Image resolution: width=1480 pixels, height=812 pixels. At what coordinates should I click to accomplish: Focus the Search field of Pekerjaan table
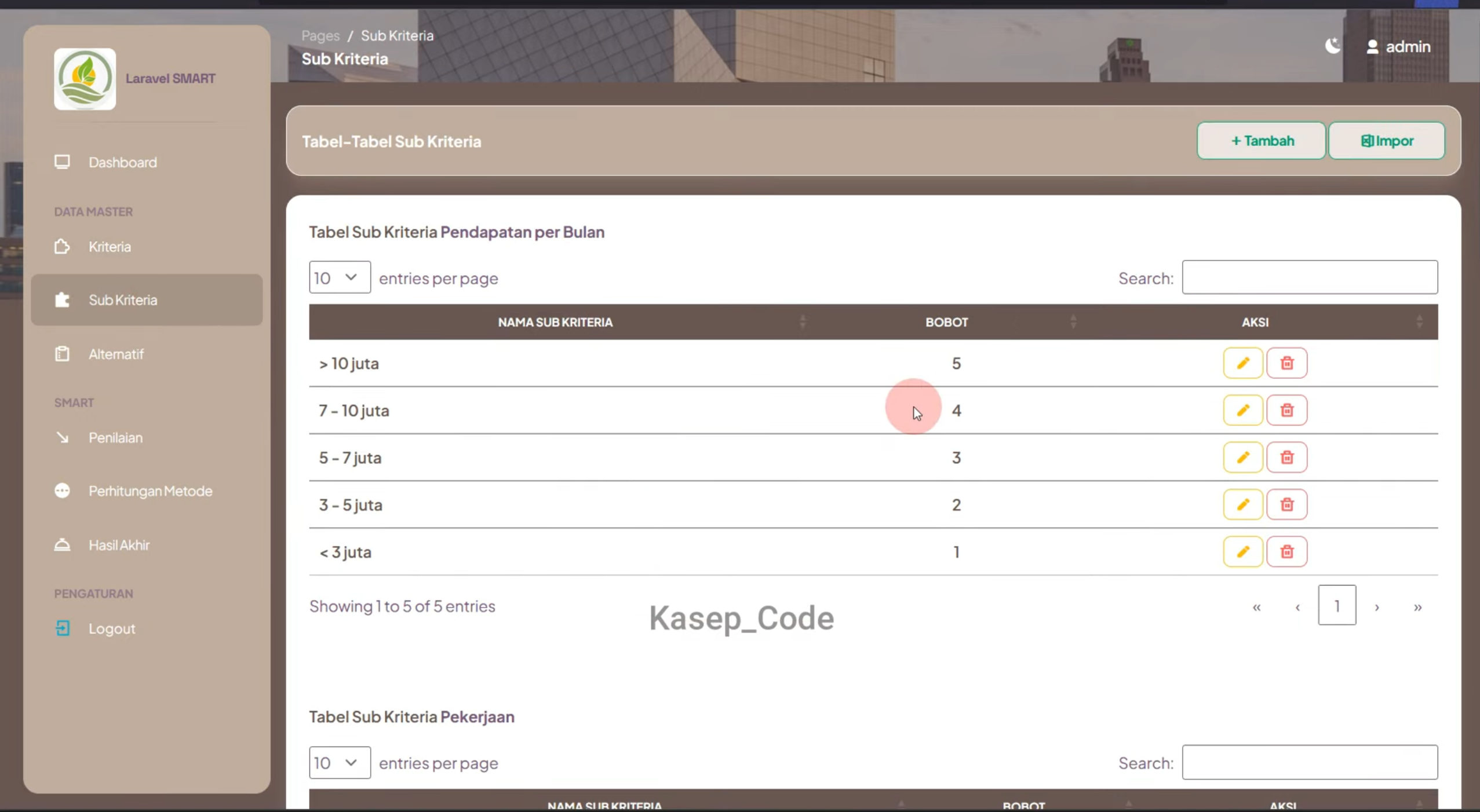coord(1310,762)
